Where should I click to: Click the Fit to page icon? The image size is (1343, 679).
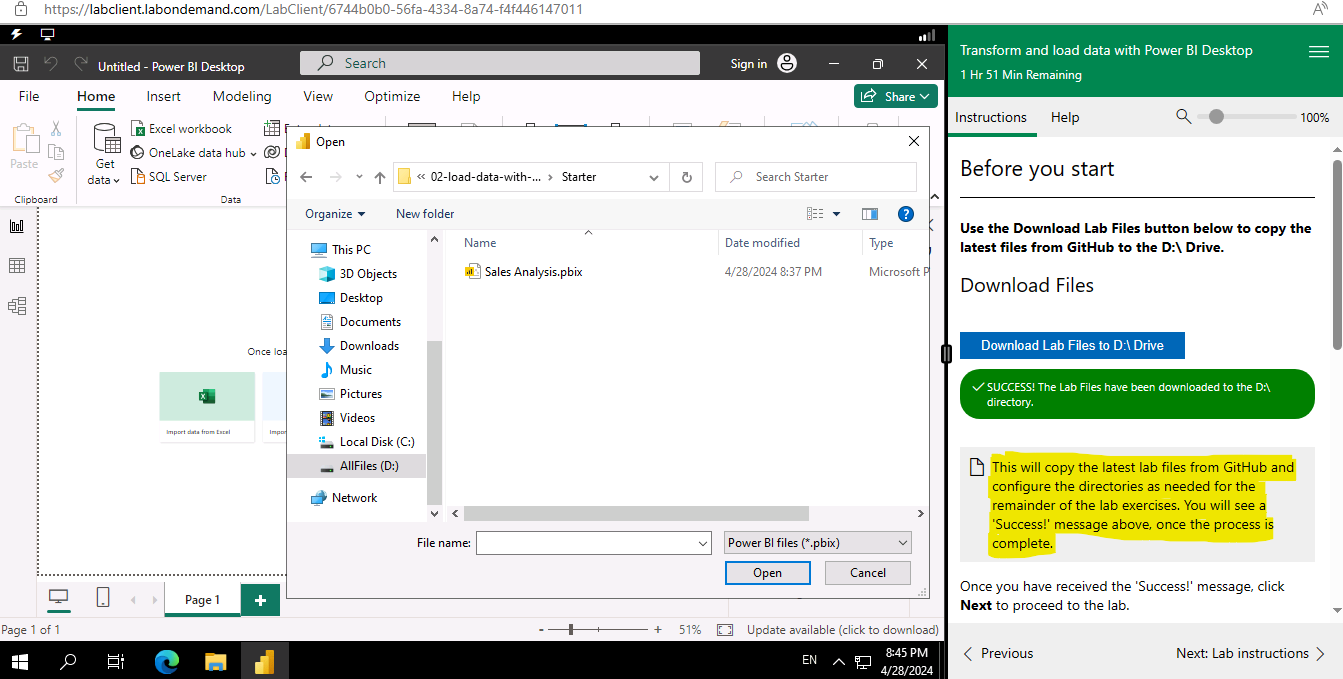point(725,630)
